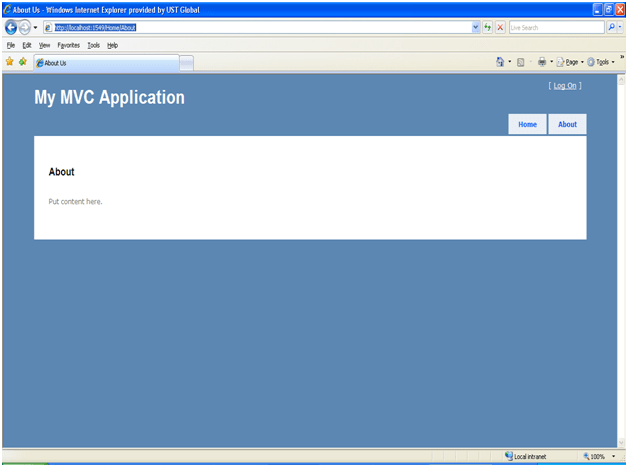
Task: Open the File menu
Action: [11, 45]
